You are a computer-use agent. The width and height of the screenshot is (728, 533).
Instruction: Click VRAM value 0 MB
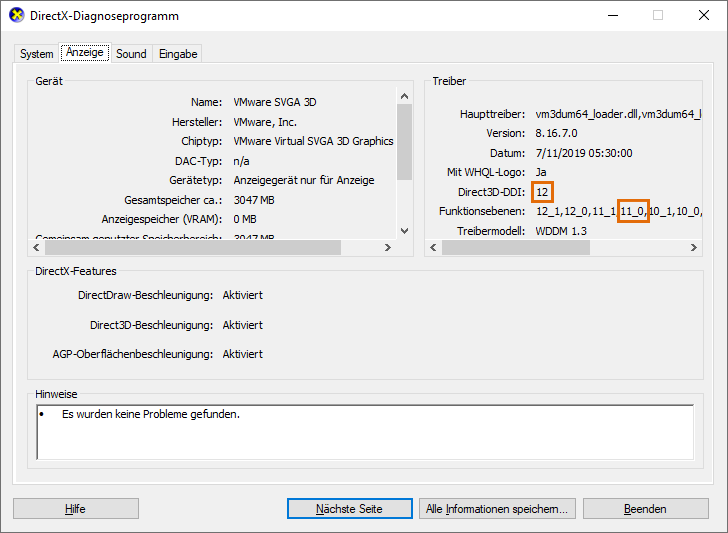coord(245,219)
